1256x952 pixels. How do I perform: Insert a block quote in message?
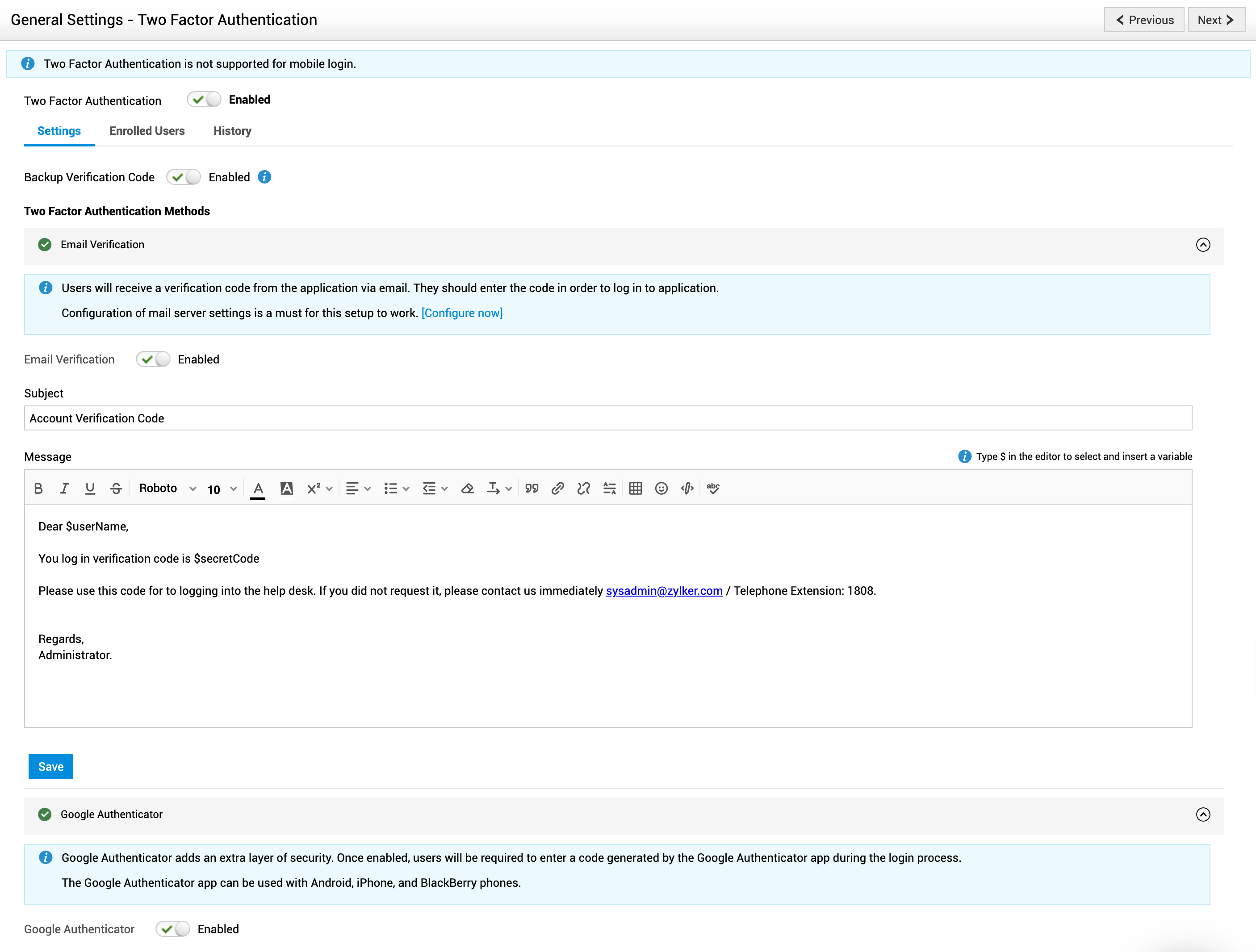point(532,488)
